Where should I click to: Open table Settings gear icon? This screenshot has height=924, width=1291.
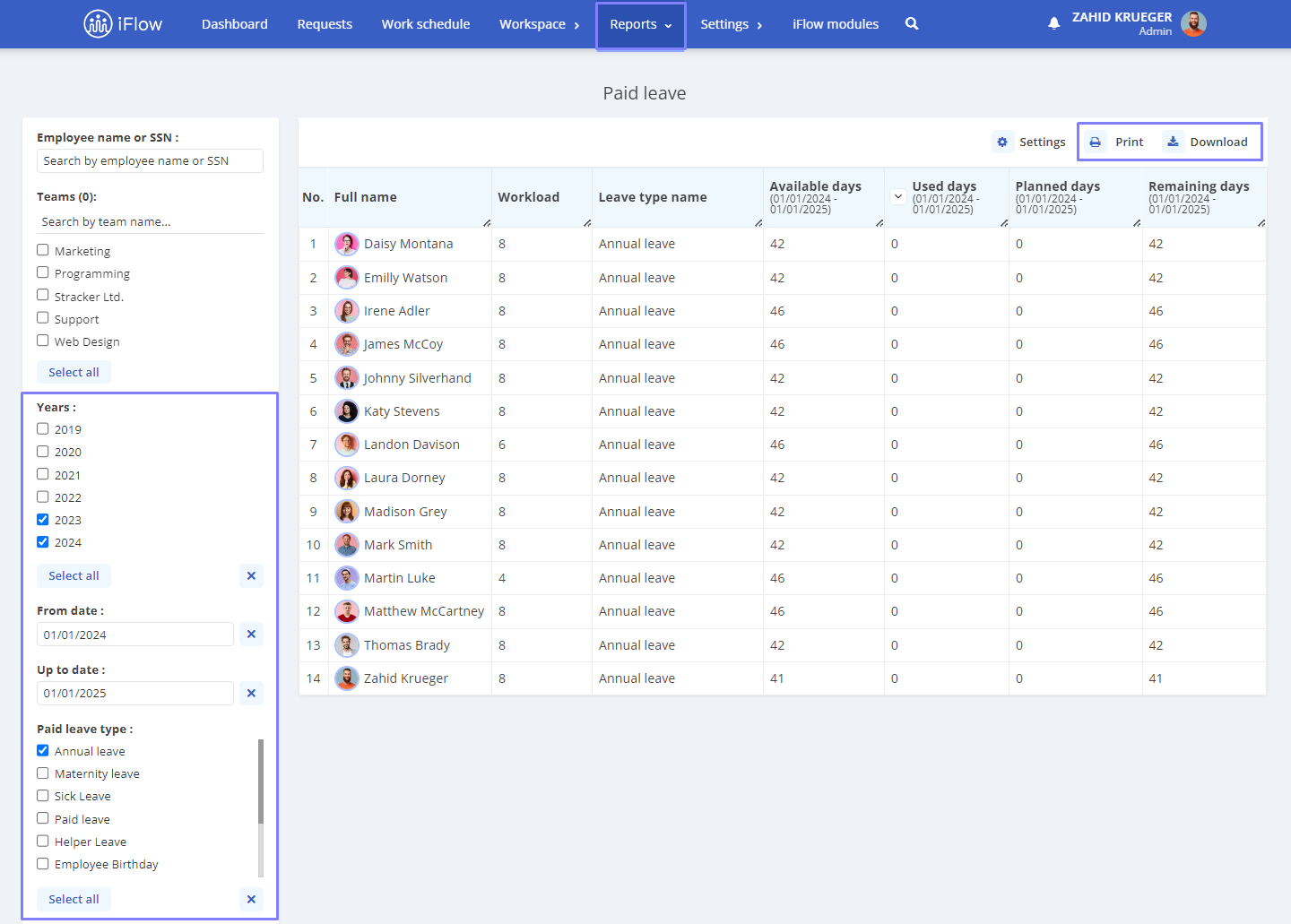point(1002,142)
